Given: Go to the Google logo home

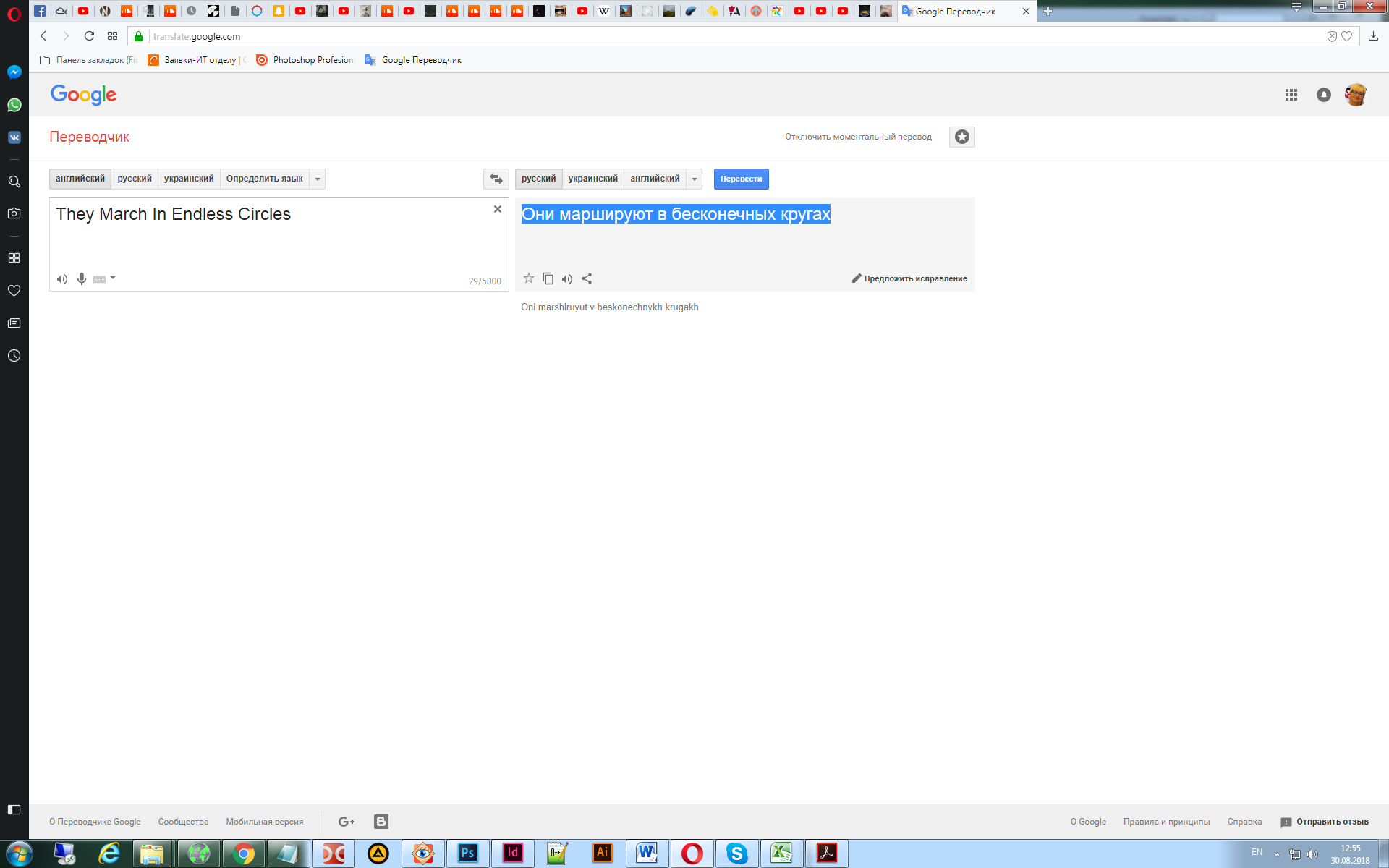Looking at the screenshot, I should tap(83, 95).
